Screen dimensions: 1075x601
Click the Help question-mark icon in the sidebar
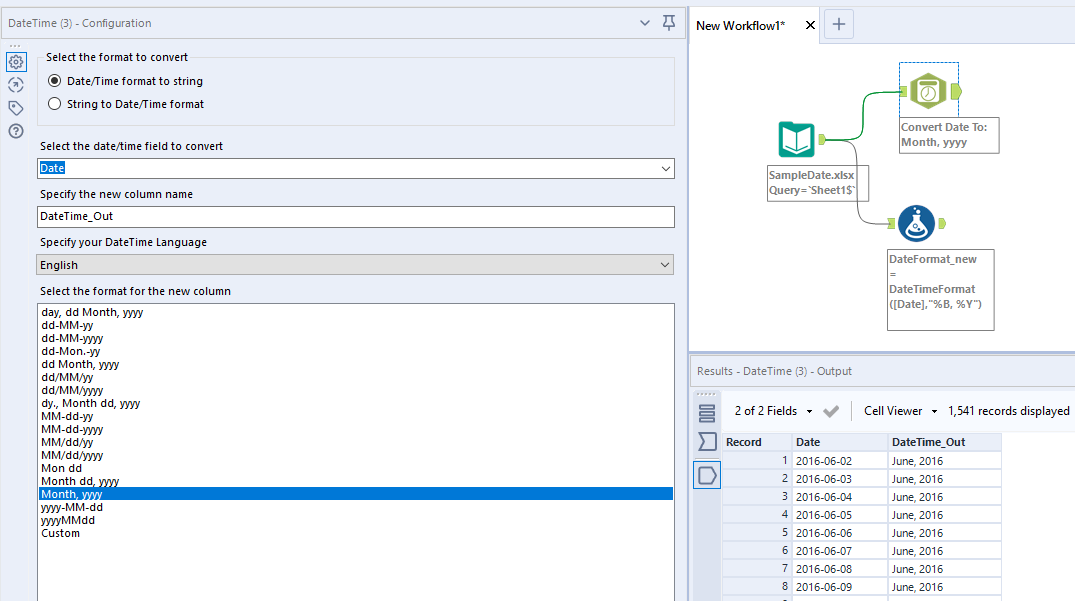click(x=15, y=131)
